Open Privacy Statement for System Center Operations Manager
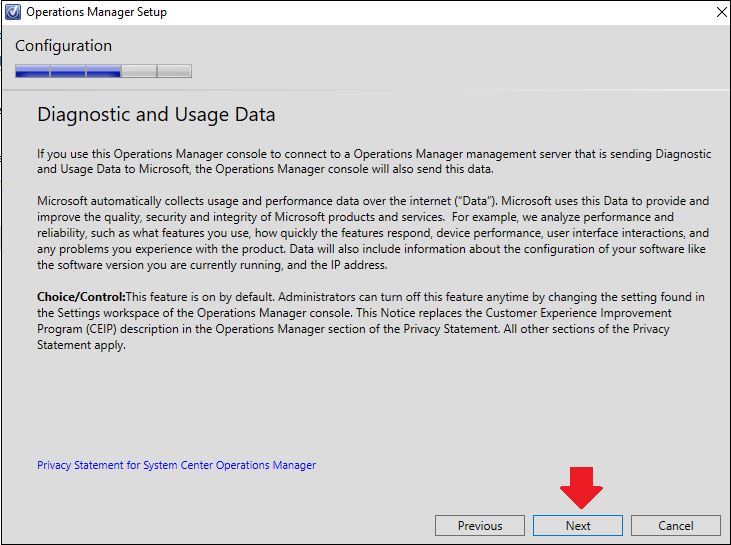This screenshot has width=731, height=545. (176, 465)
